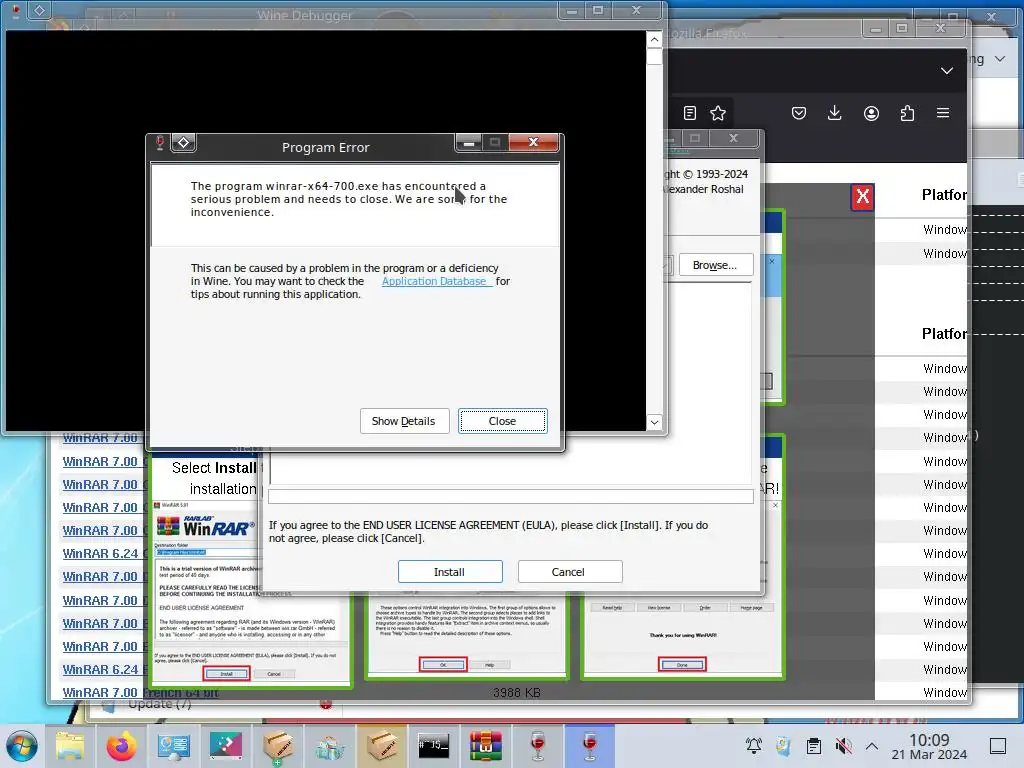The width and height of the screenshot is (1024, 768).
Task: Open system settings icon in taskbar
Action: tap(174, 746)
